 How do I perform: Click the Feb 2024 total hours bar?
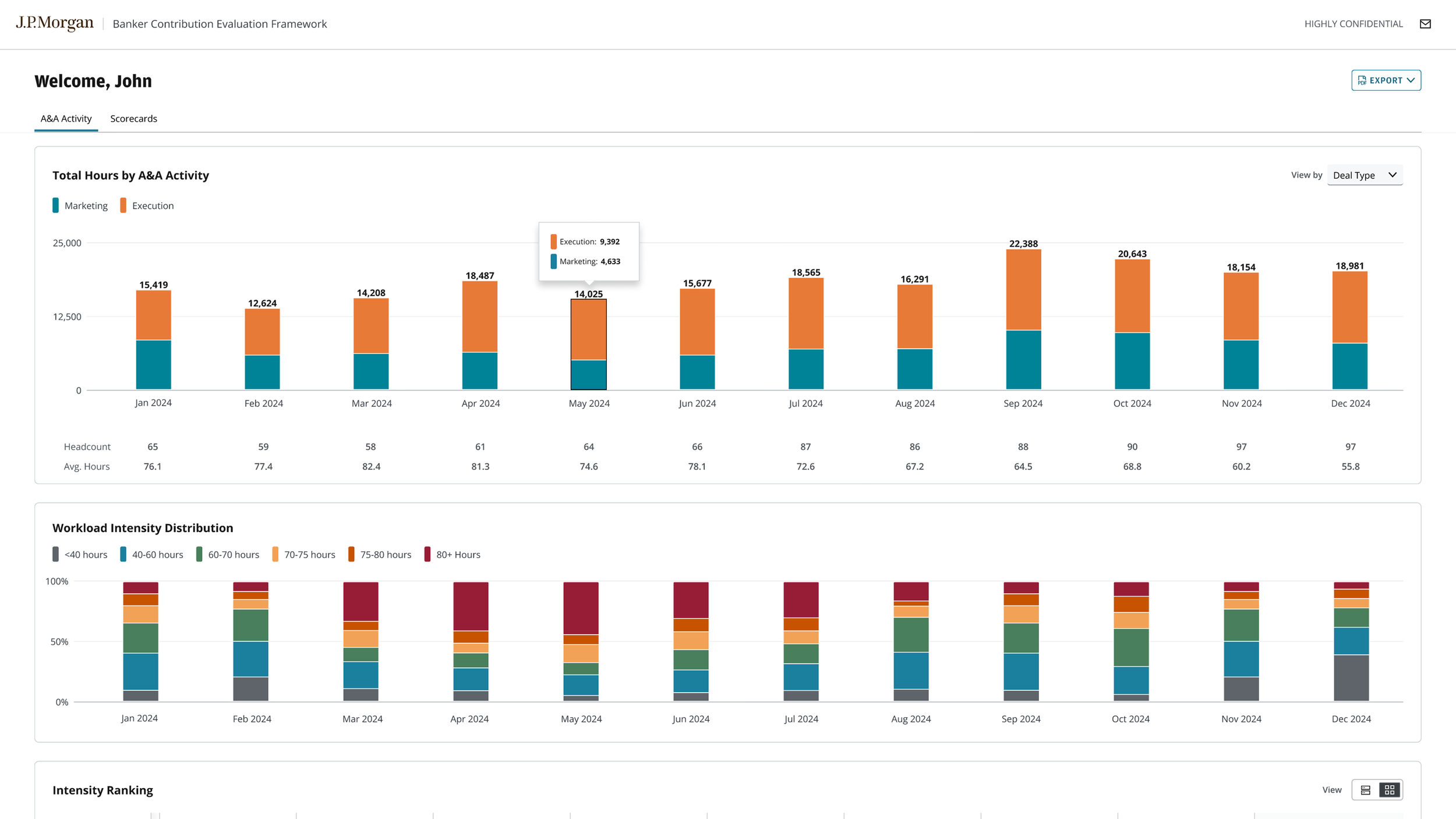point(262,349)
